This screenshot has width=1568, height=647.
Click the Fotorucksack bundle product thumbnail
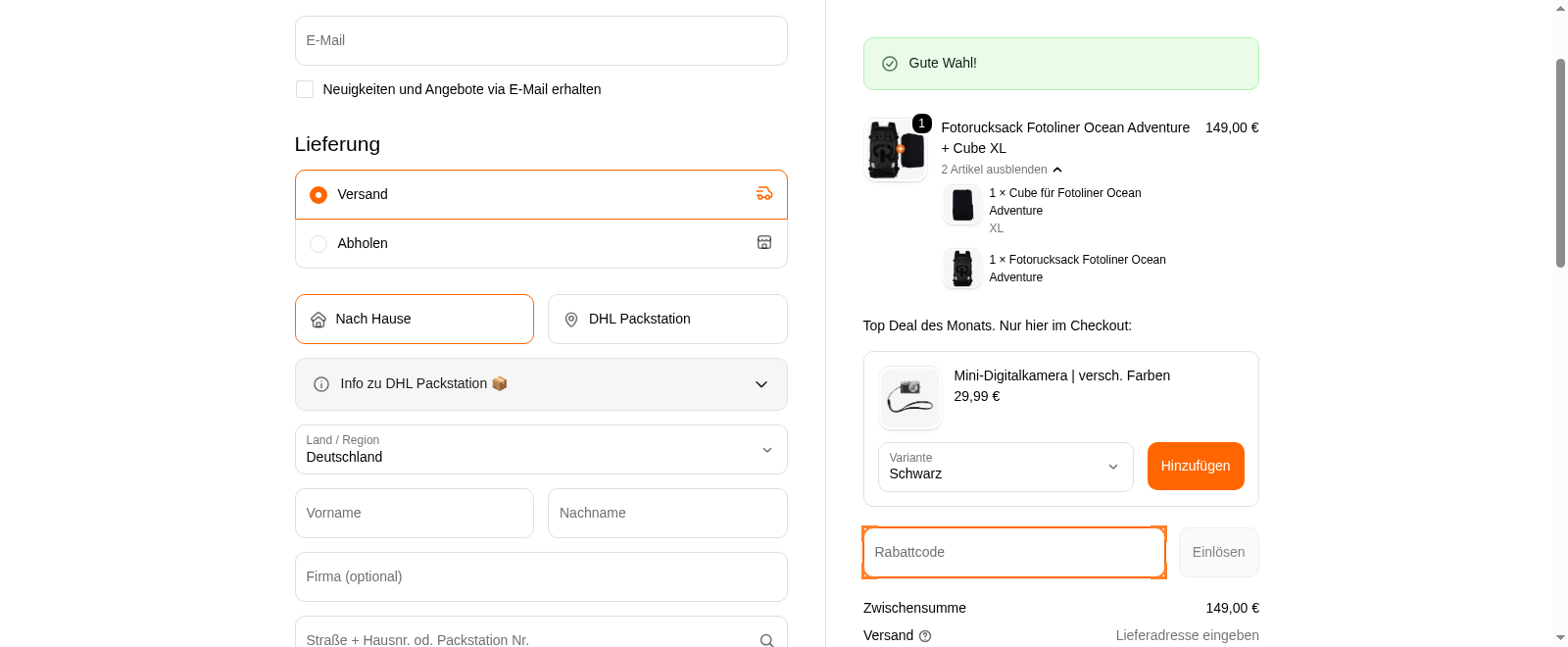coord(896,150)
